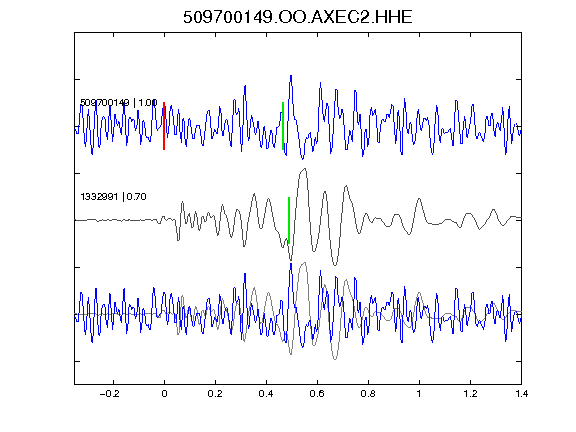
Task: Click the green pick marker on top trace
Action: pyautogui.click(x=283, y=126)
